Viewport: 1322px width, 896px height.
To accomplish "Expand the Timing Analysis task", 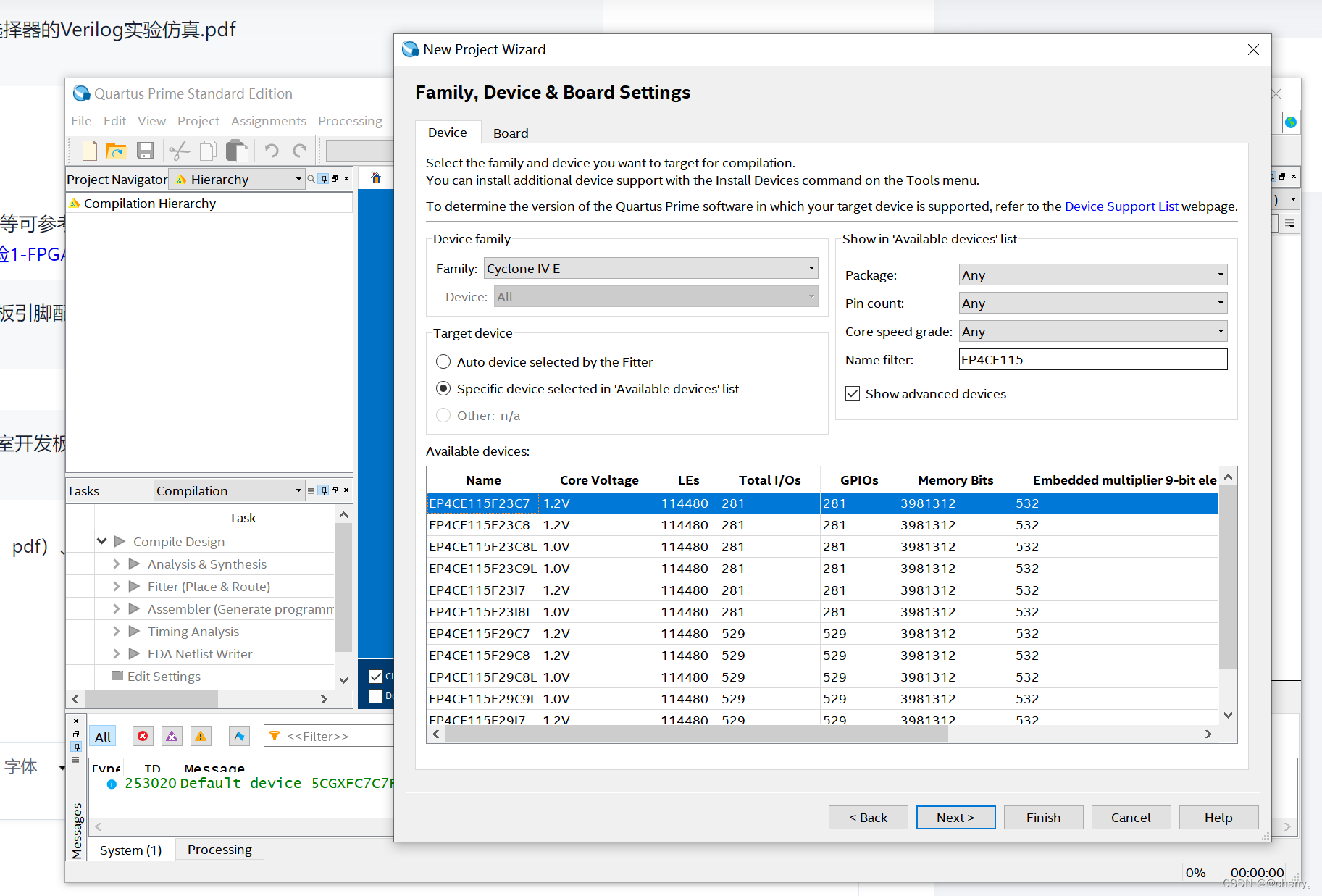I will click(x=116, y=631).
